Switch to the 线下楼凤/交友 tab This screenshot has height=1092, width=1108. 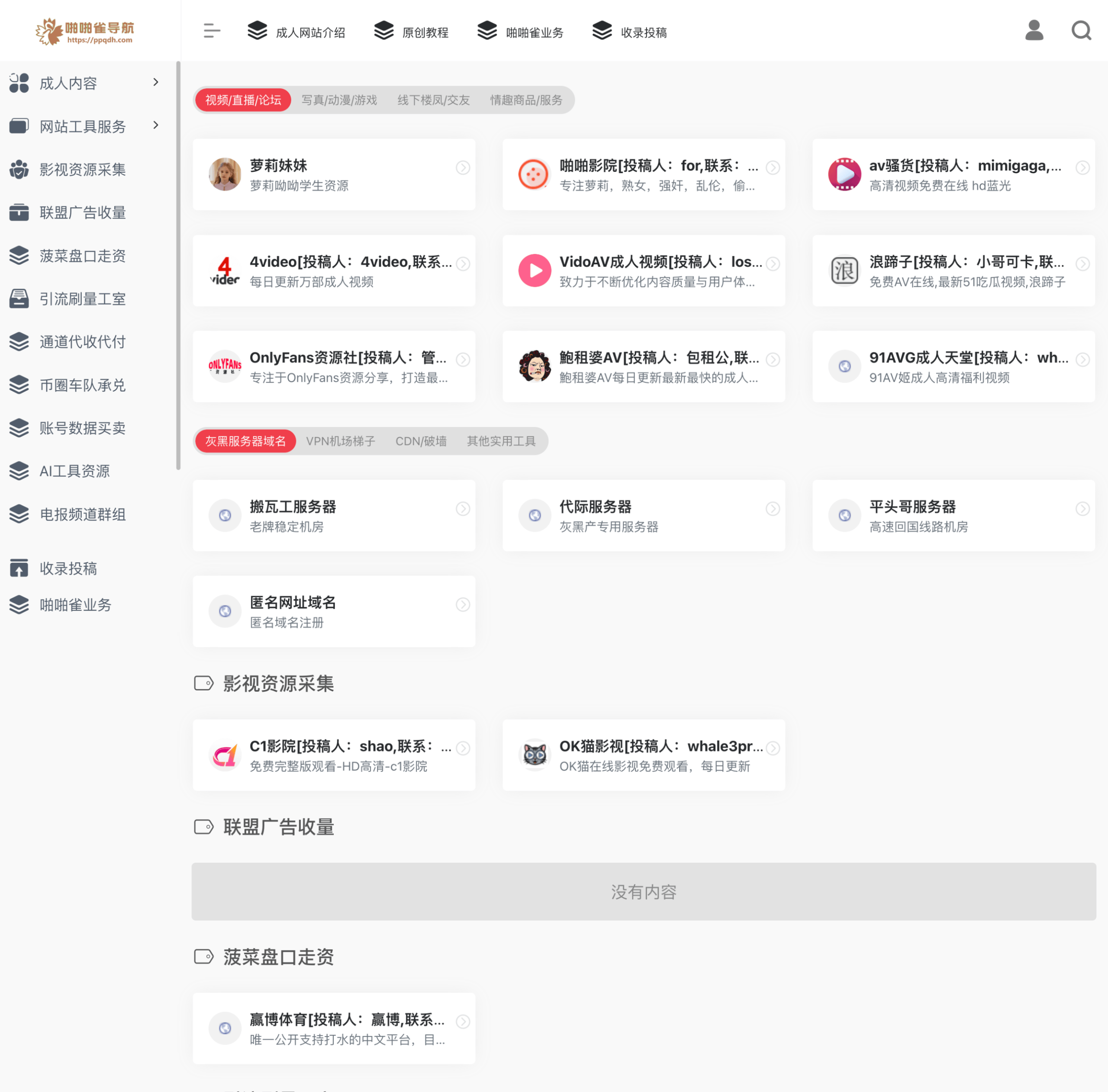(434, 100)
